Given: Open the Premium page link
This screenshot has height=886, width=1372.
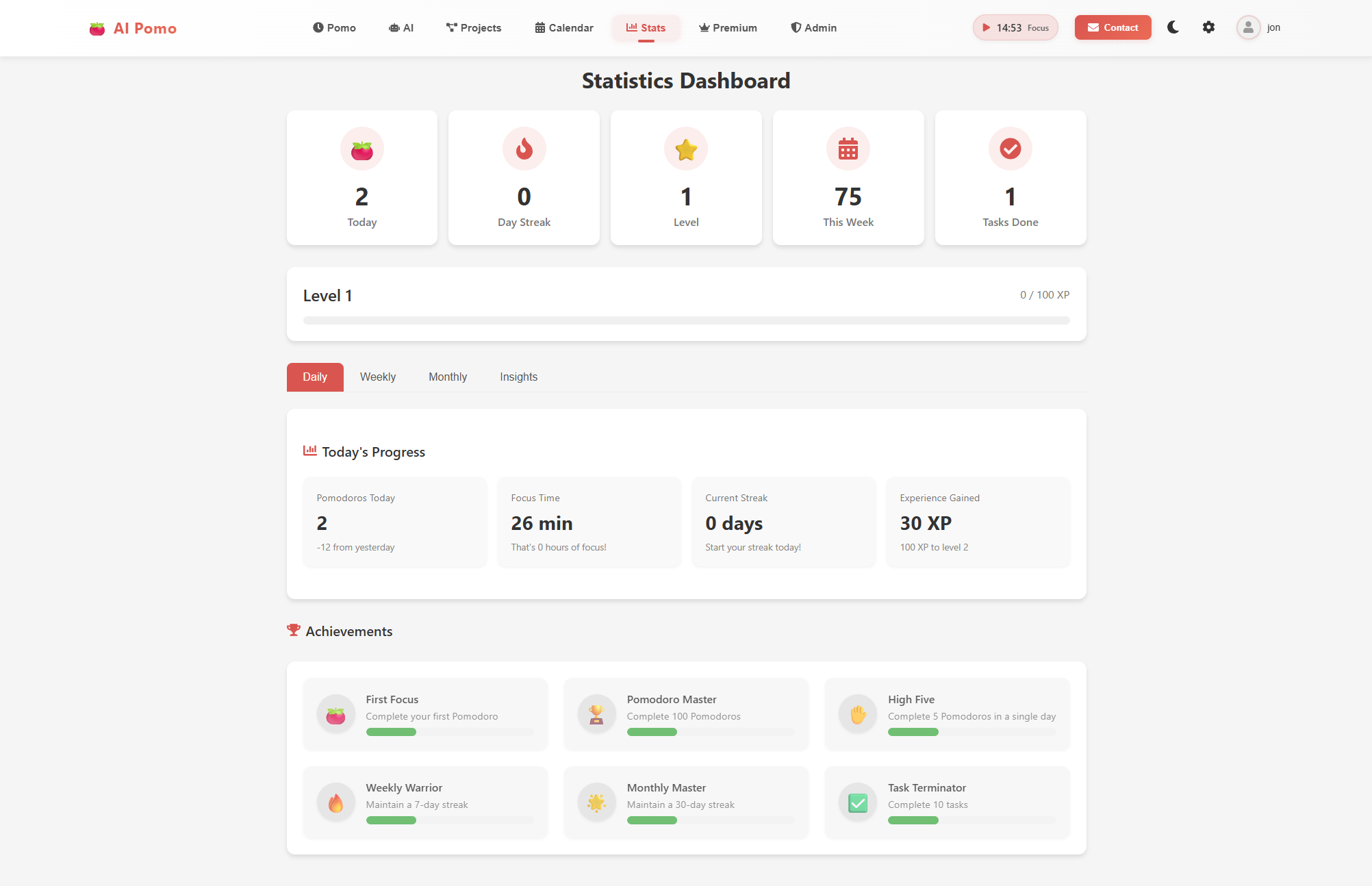Looking at the screenshot, I should 728,28.
